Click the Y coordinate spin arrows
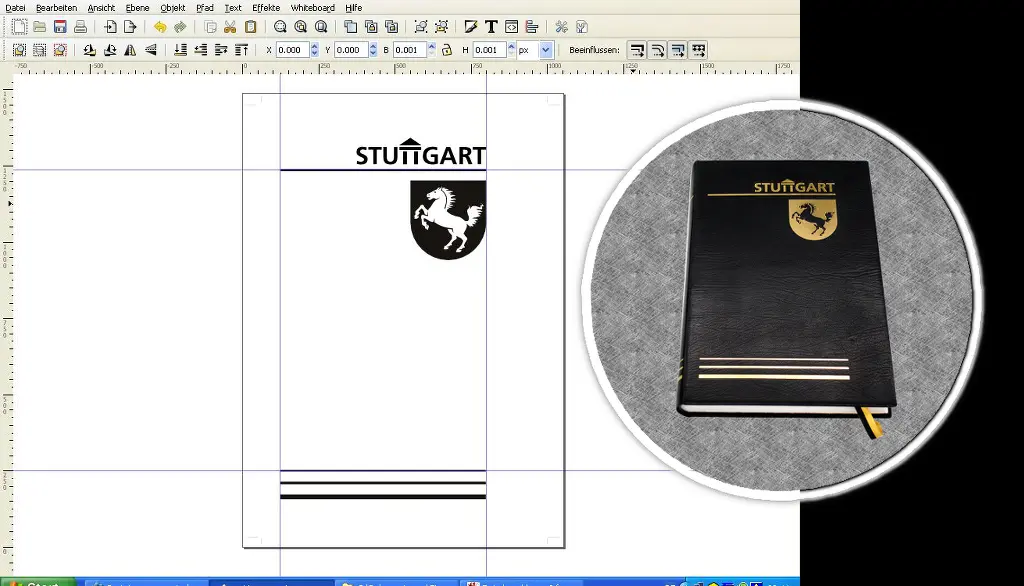The height and width of the screenshot is (586, 1024). pos(373,50)
